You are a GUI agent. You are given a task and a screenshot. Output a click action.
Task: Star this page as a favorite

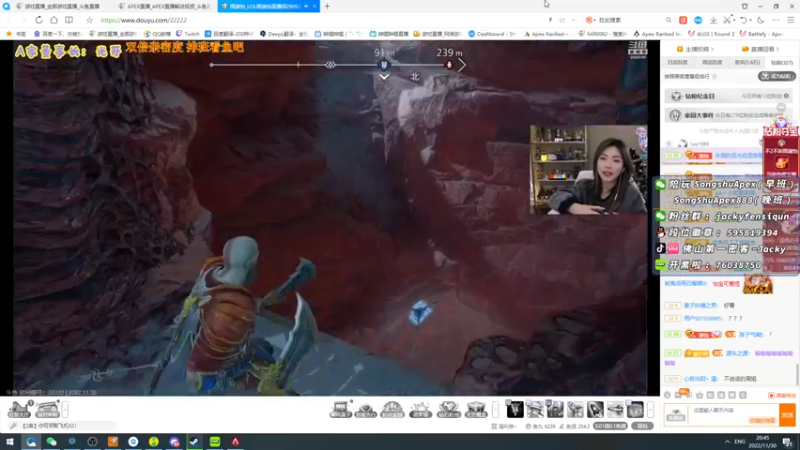pyautogui.click(x=90, y=20)
